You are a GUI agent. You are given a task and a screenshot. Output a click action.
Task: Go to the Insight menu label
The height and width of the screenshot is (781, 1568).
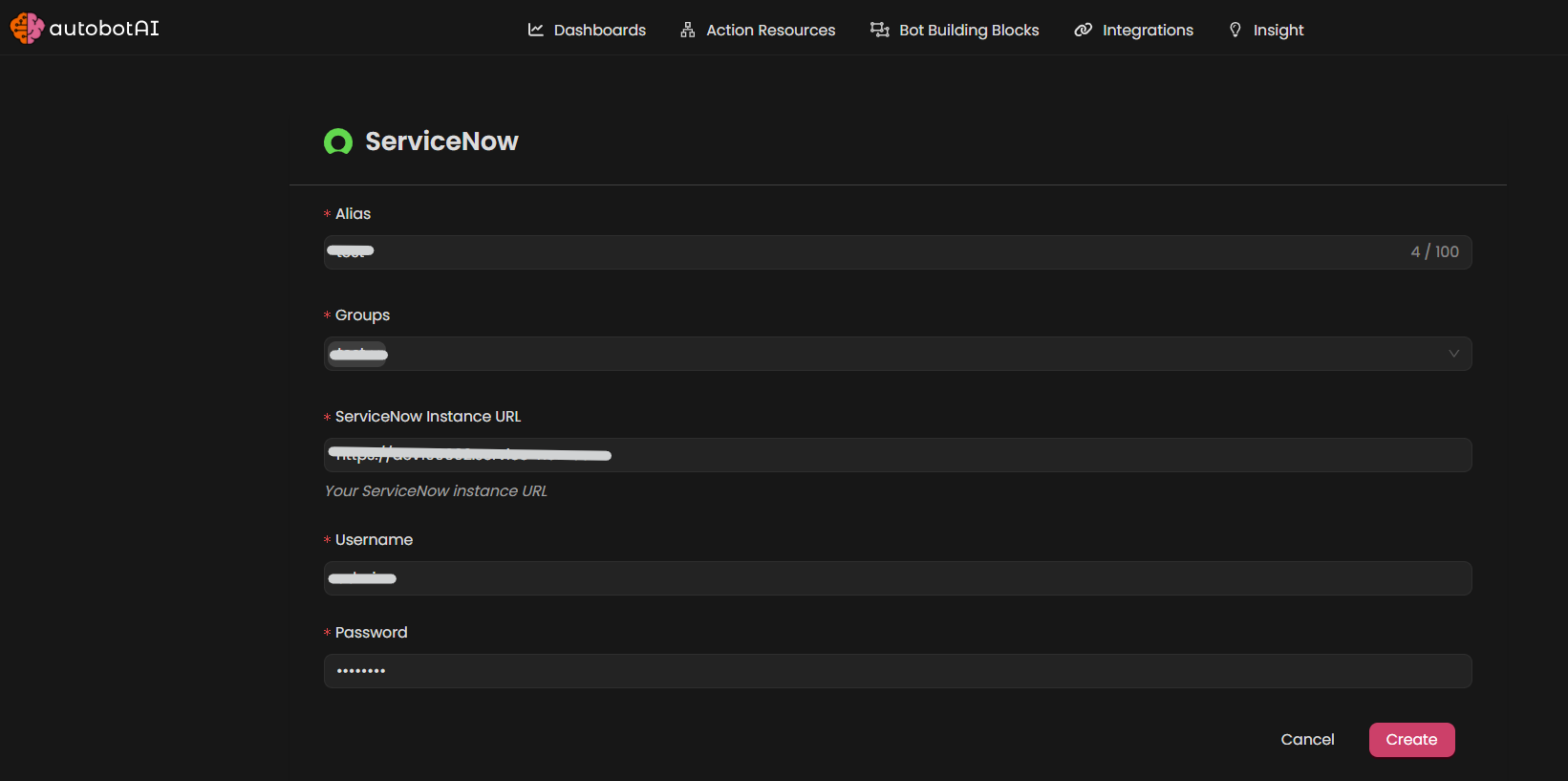1278,30
